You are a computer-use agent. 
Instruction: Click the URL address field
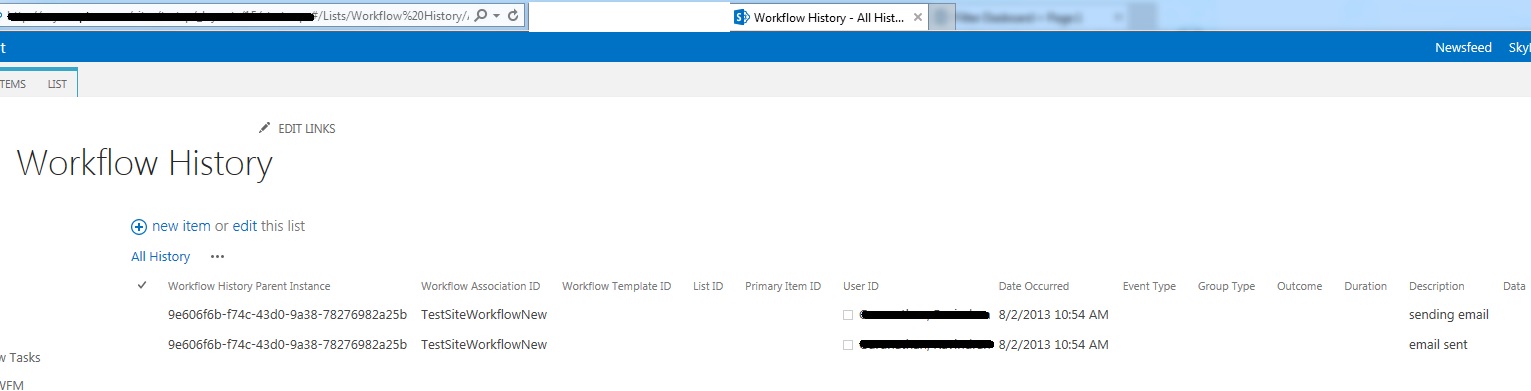235,16
